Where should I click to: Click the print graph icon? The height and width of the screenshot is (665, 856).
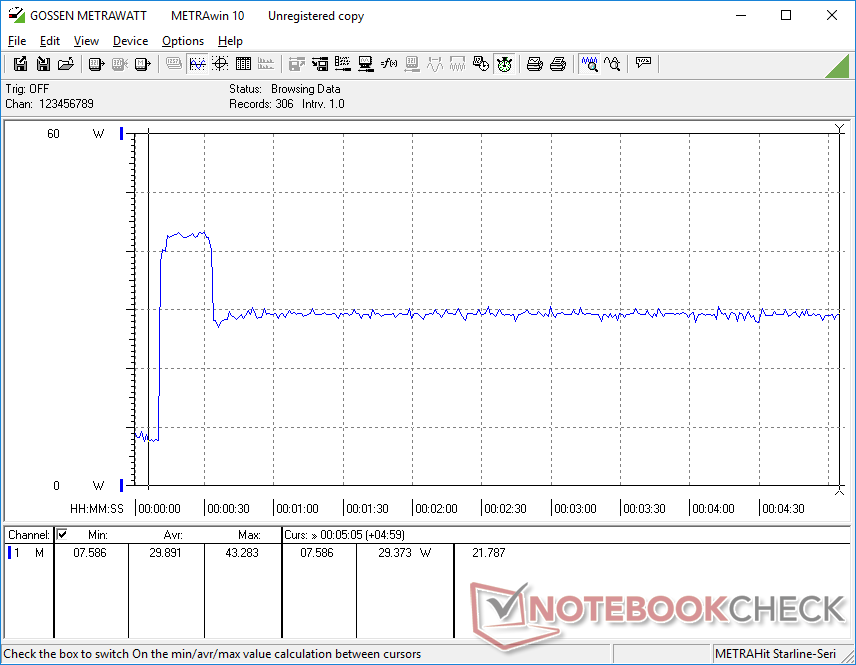534,64
